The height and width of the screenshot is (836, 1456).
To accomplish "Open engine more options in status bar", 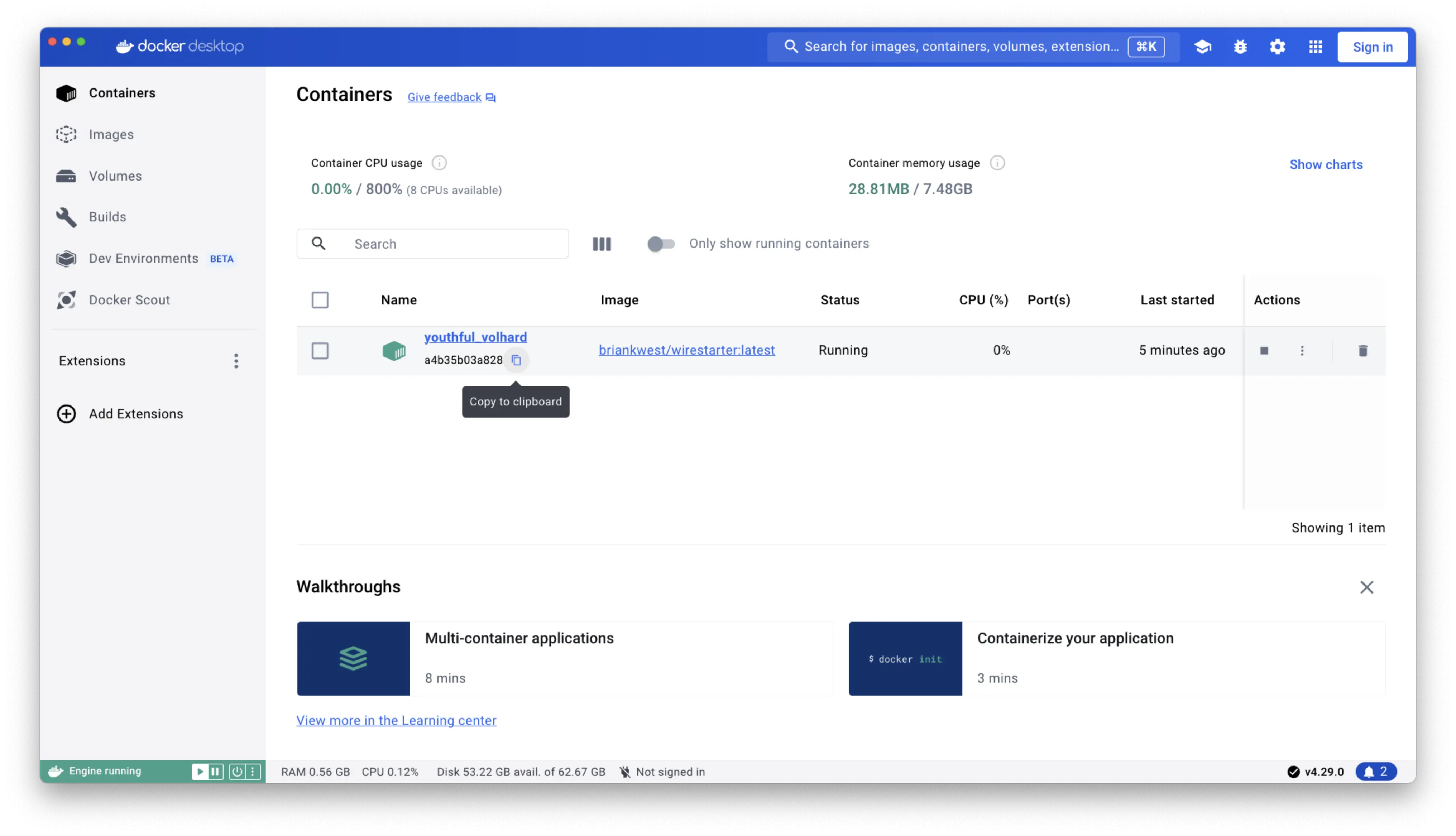I will pos(253,771).
